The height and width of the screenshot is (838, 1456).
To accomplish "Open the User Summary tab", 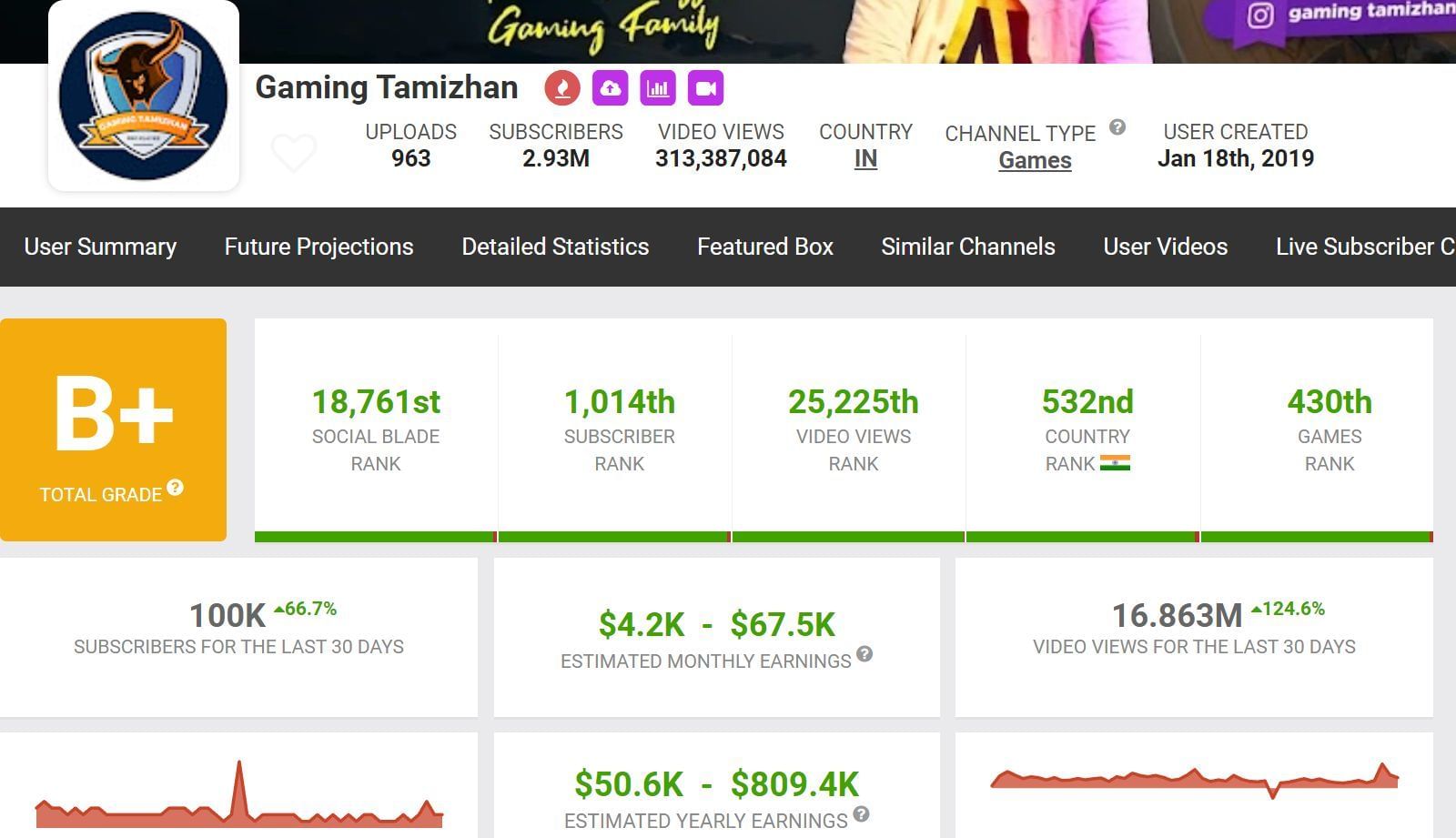I will (x=100, y=247).
